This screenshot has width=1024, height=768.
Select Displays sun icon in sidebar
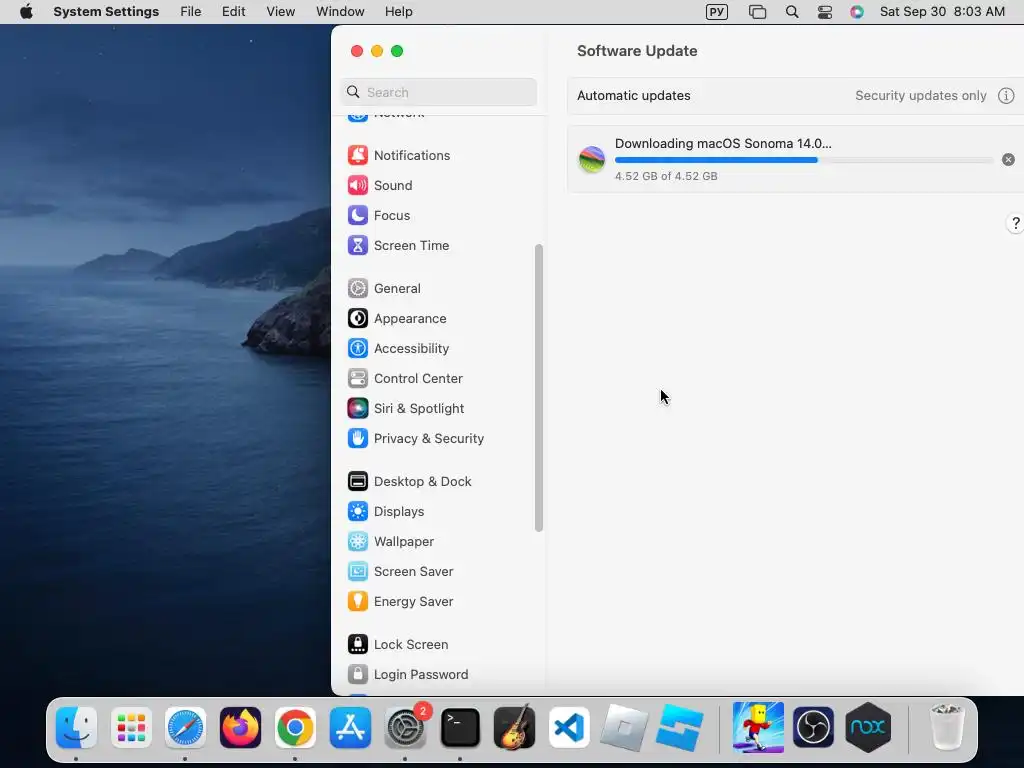coord(357,512)
